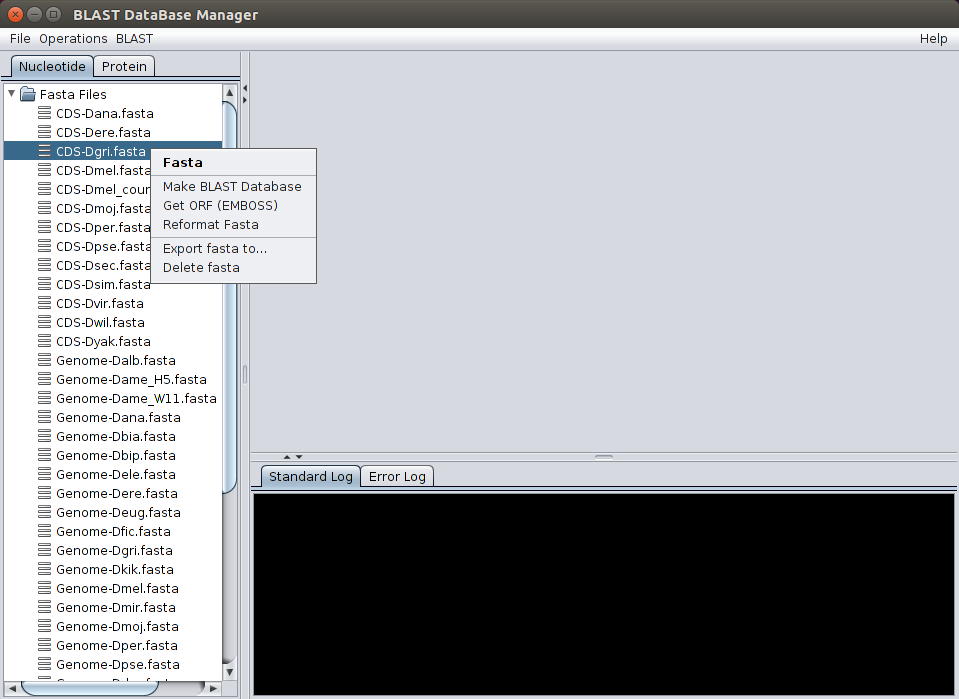Click the tree's vertical scrollbar thumb
Image resolution: width=959 pixels, height=699 pixels.
pos(229,297)
